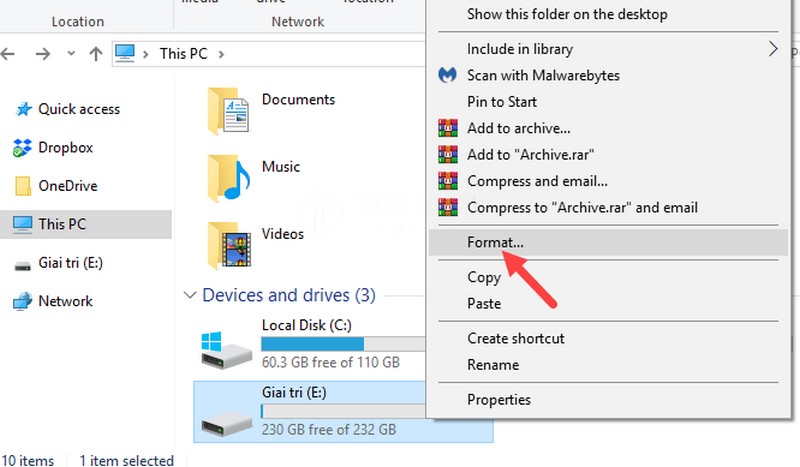Choose Format... in the context menu
This screenshot has height=467, width=800.
coord(608,242)
